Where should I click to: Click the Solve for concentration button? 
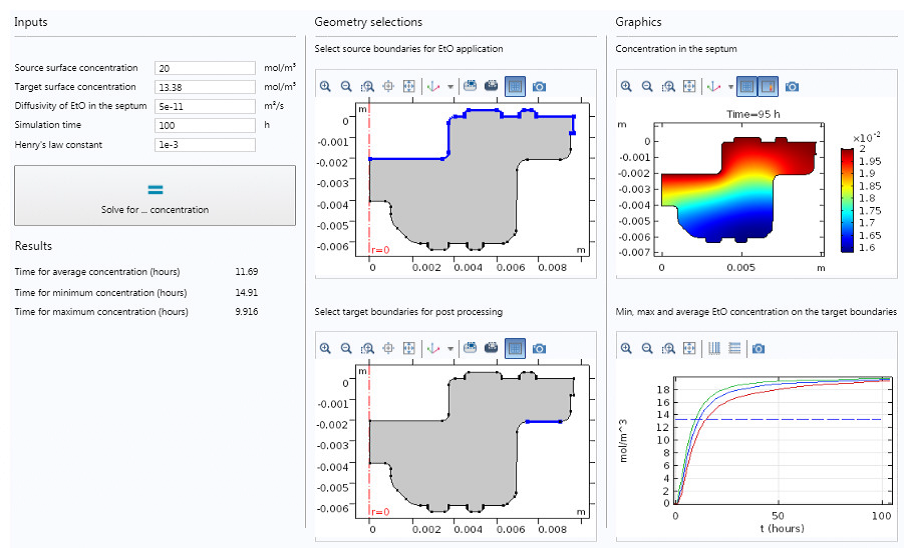[155, 195]
